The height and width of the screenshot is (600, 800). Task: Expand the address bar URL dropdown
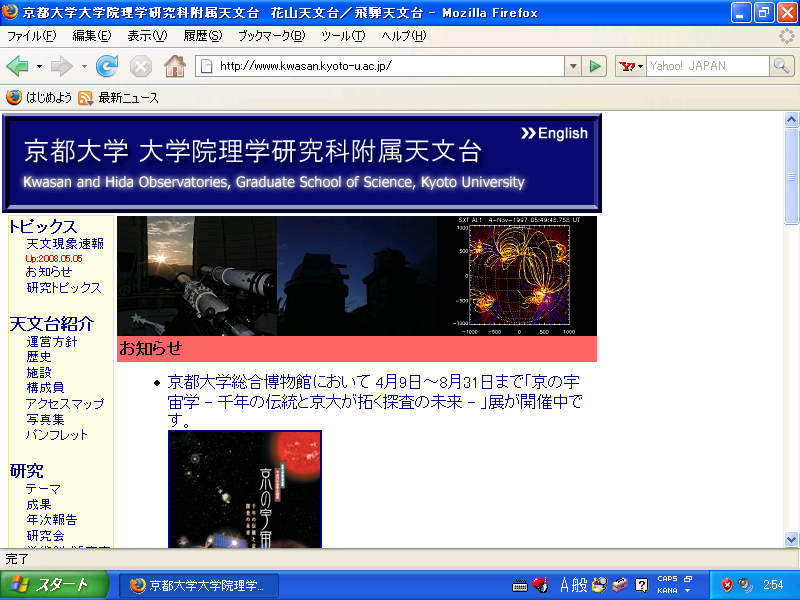tap(573, 66)
